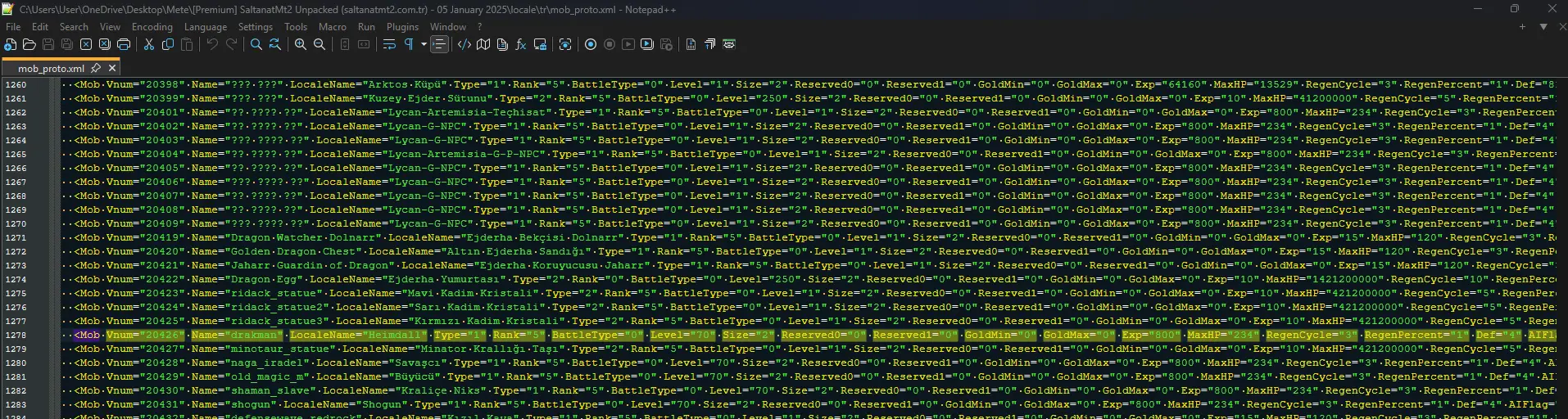Create a new document via toolbar icon
This screenshot has height=419, width=1568.
pyautogui.click(x=11, y=44)
